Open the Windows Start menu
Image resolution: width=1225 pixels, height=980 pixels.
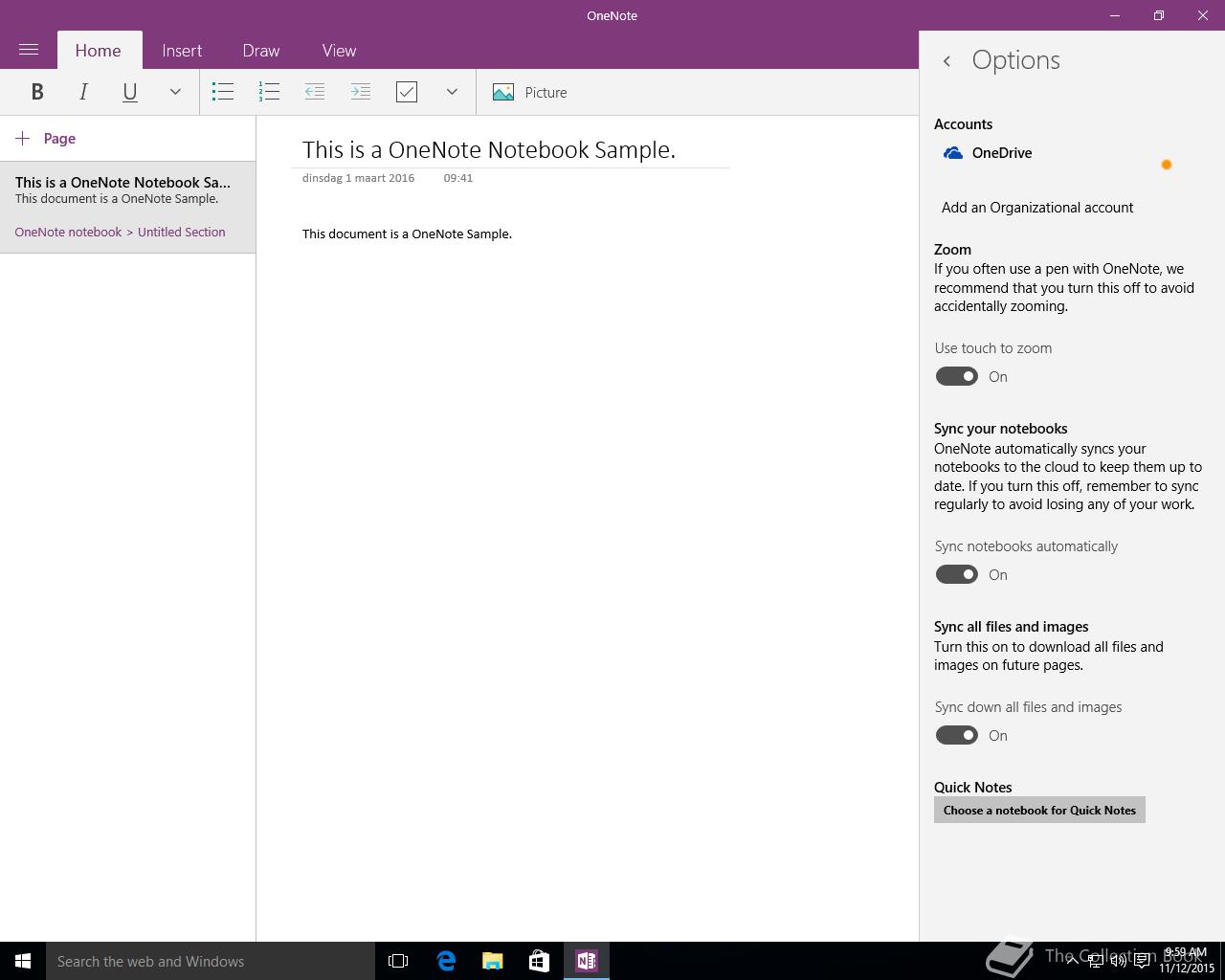click(x=23, y=961)
